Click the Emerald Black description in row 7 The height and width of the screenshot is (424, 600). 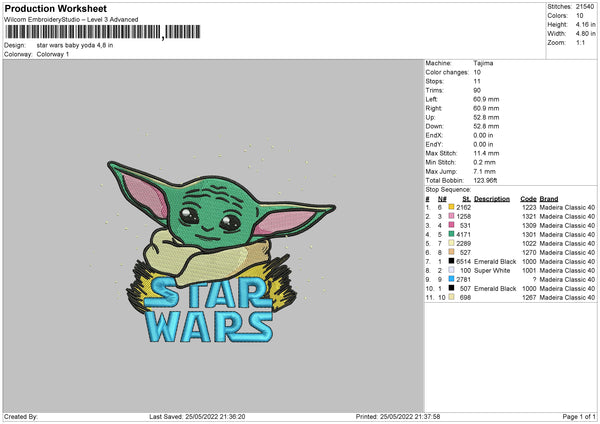(x=495, y=261)
